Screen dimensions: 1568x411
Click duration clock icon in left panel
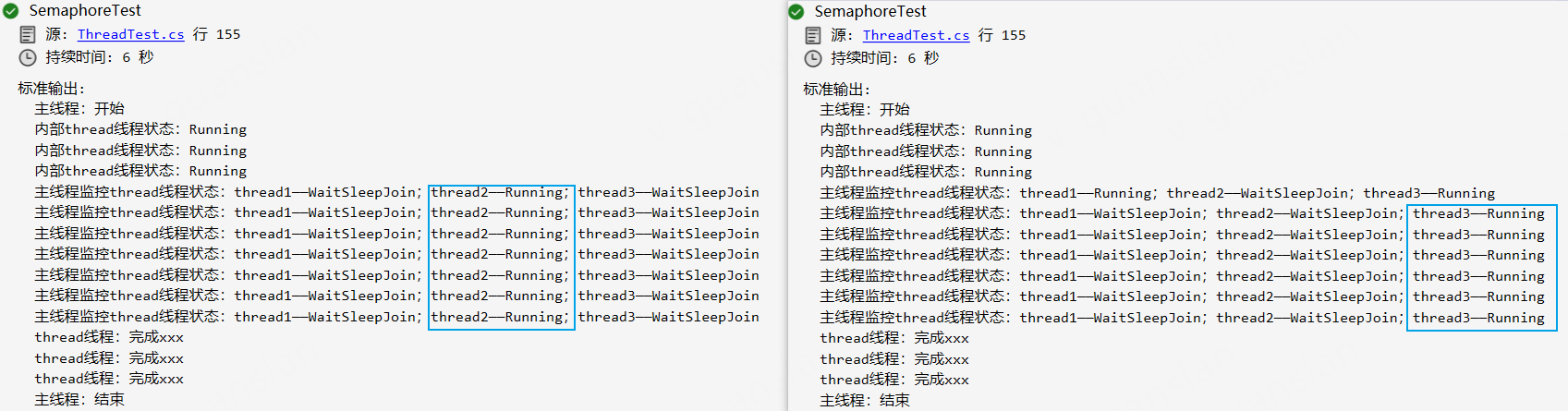coord(28,57)
